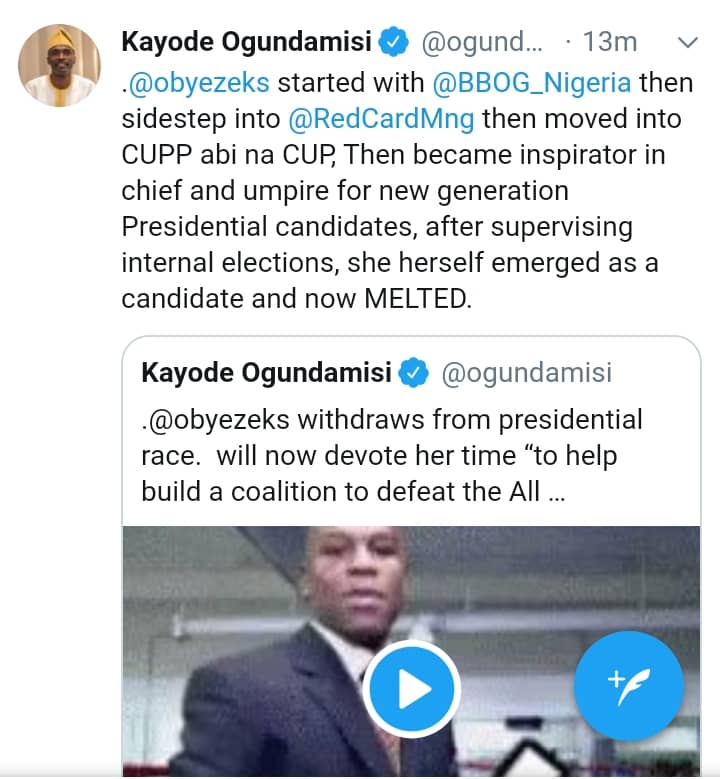Open the quoted tweet text about presidential race
Image resolution: width=720 pixels, height=779 pixels.
(392, 456)
